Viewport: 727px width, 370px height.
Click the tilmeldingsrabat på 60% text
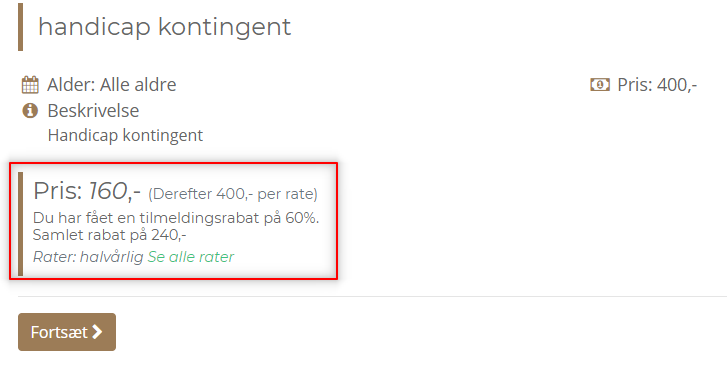229,218
